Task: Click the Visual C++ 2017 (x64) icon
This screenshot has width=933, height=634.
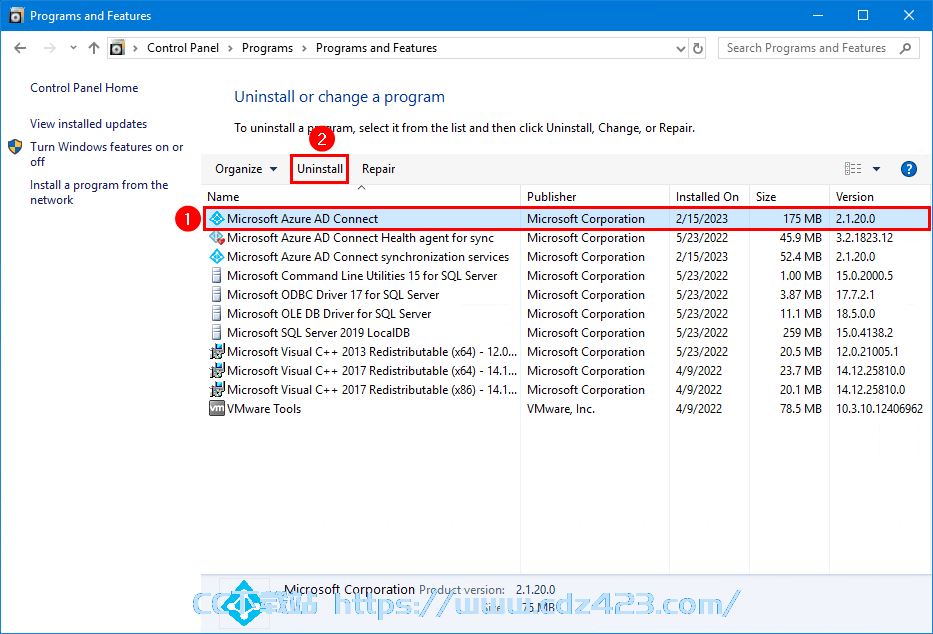Action: tap(217, 371)
